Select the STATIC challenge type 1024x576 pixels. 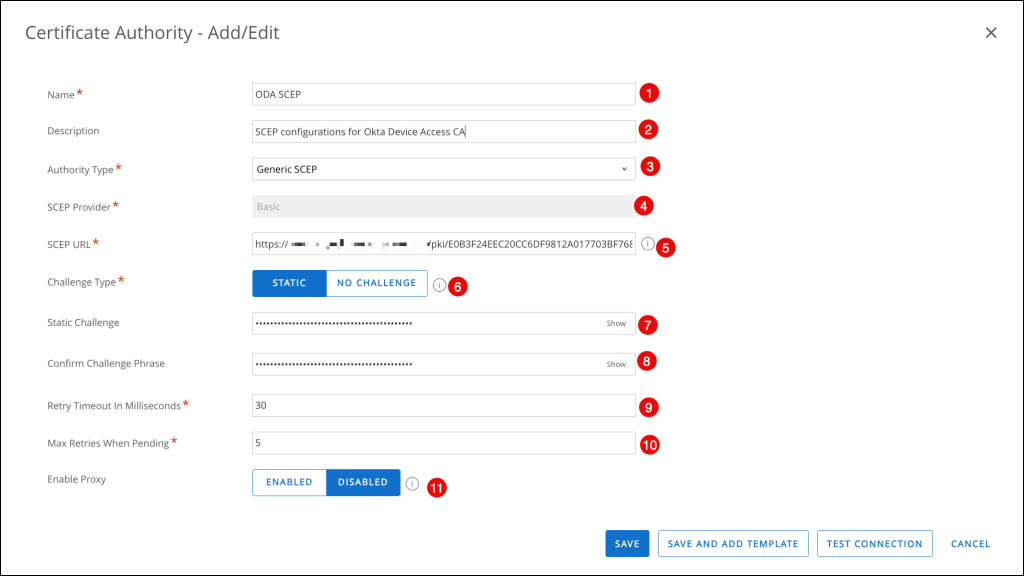click(289, 283)
